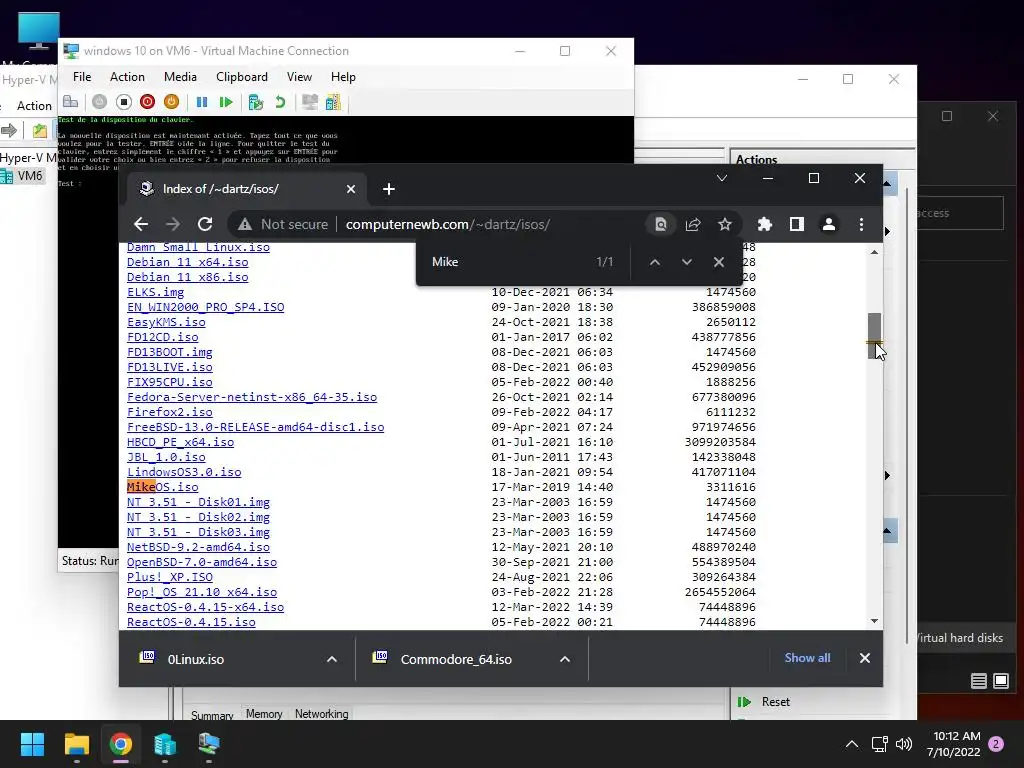Open the NetBSD-9.2-amd64.iso link

point(199,547)
